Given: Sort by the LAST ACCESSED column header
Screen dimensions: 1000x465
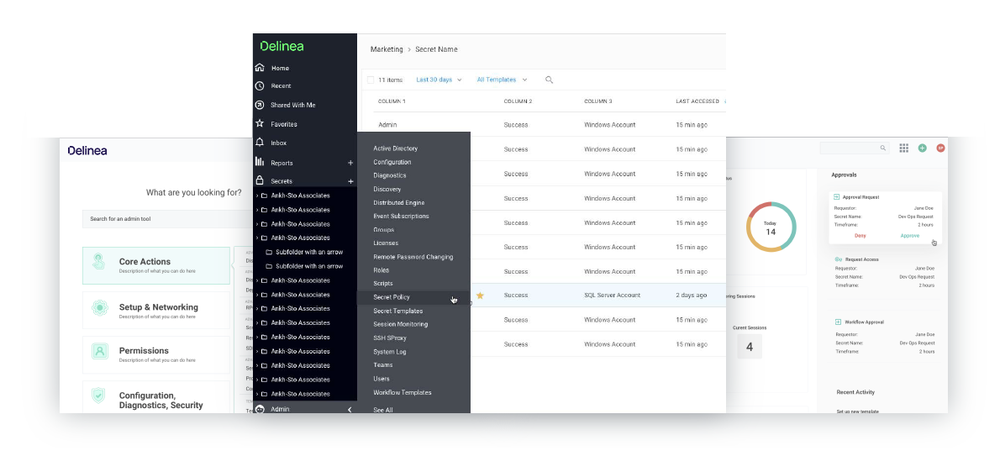Looking at the screenshot, I should point(698,101).
